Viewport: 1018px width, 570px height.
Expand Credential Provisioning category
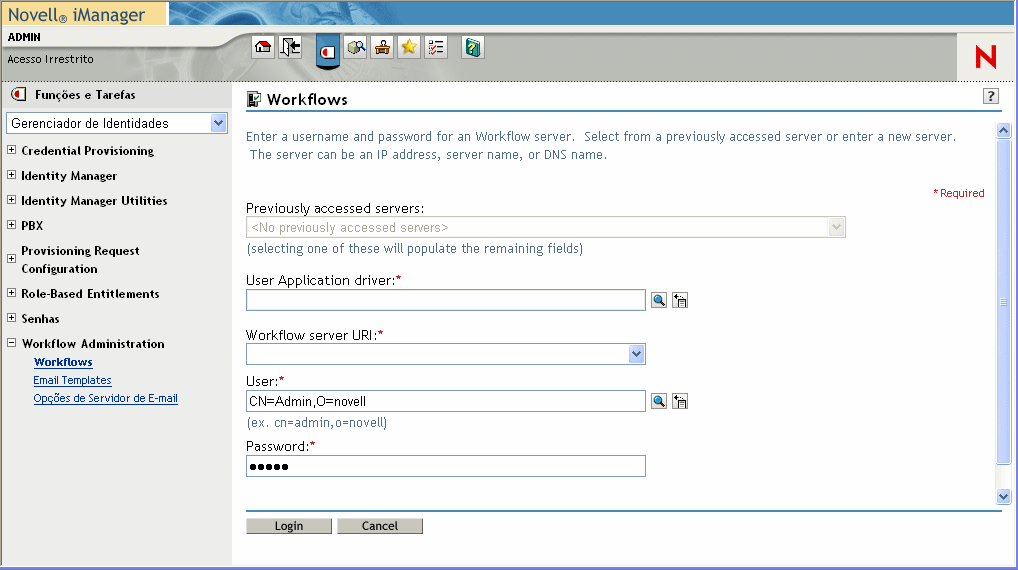[x=11, y=150]
